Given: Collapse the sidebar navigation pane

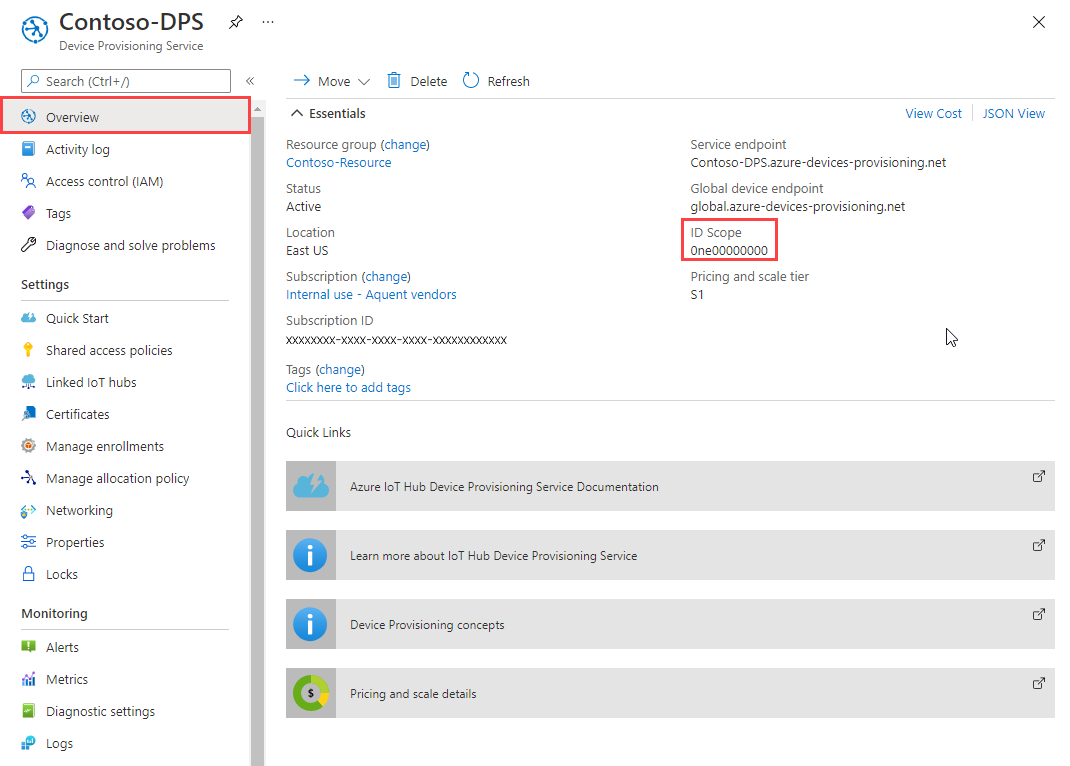Looking at the screenshot, I should (x=250, y=81).
